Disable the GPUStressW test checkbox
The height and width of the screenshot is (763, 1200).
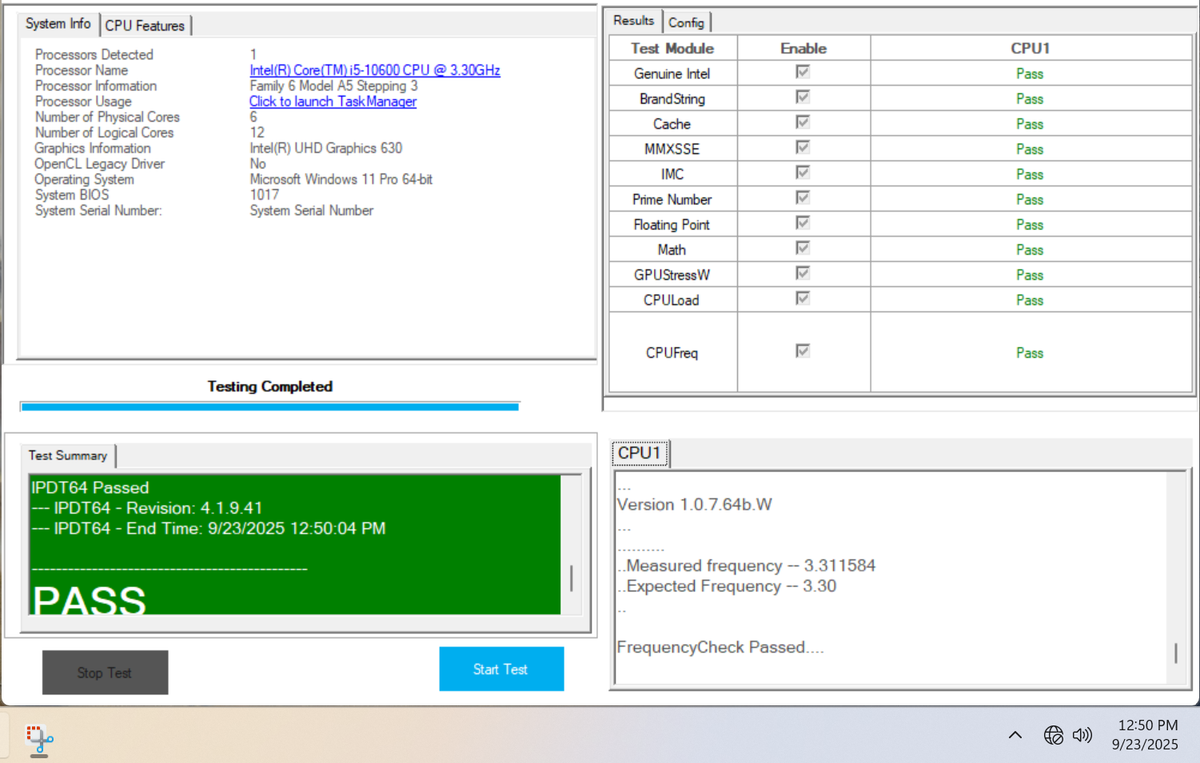coord(802,274)
